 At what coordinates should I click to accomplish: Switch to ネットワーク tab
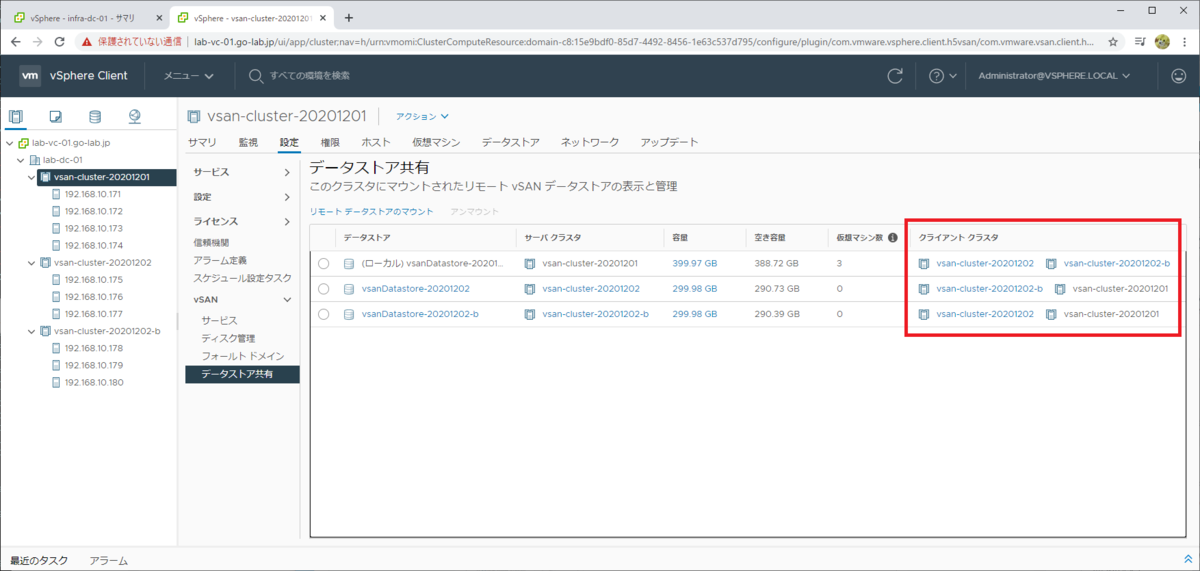pyautogui.click(x=589, y=143)
